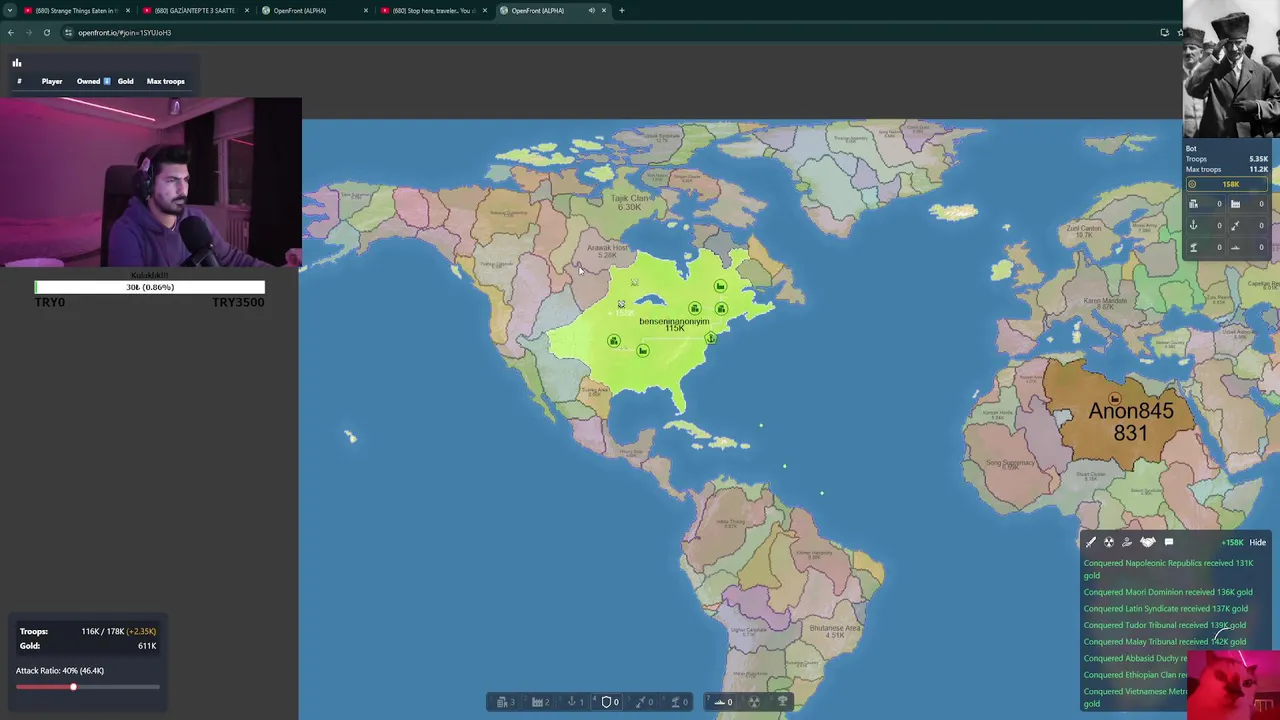1280x720 pixels.
Task: Click Conquered Latin Syndicate event message
Action: [x=1166, y=608]
